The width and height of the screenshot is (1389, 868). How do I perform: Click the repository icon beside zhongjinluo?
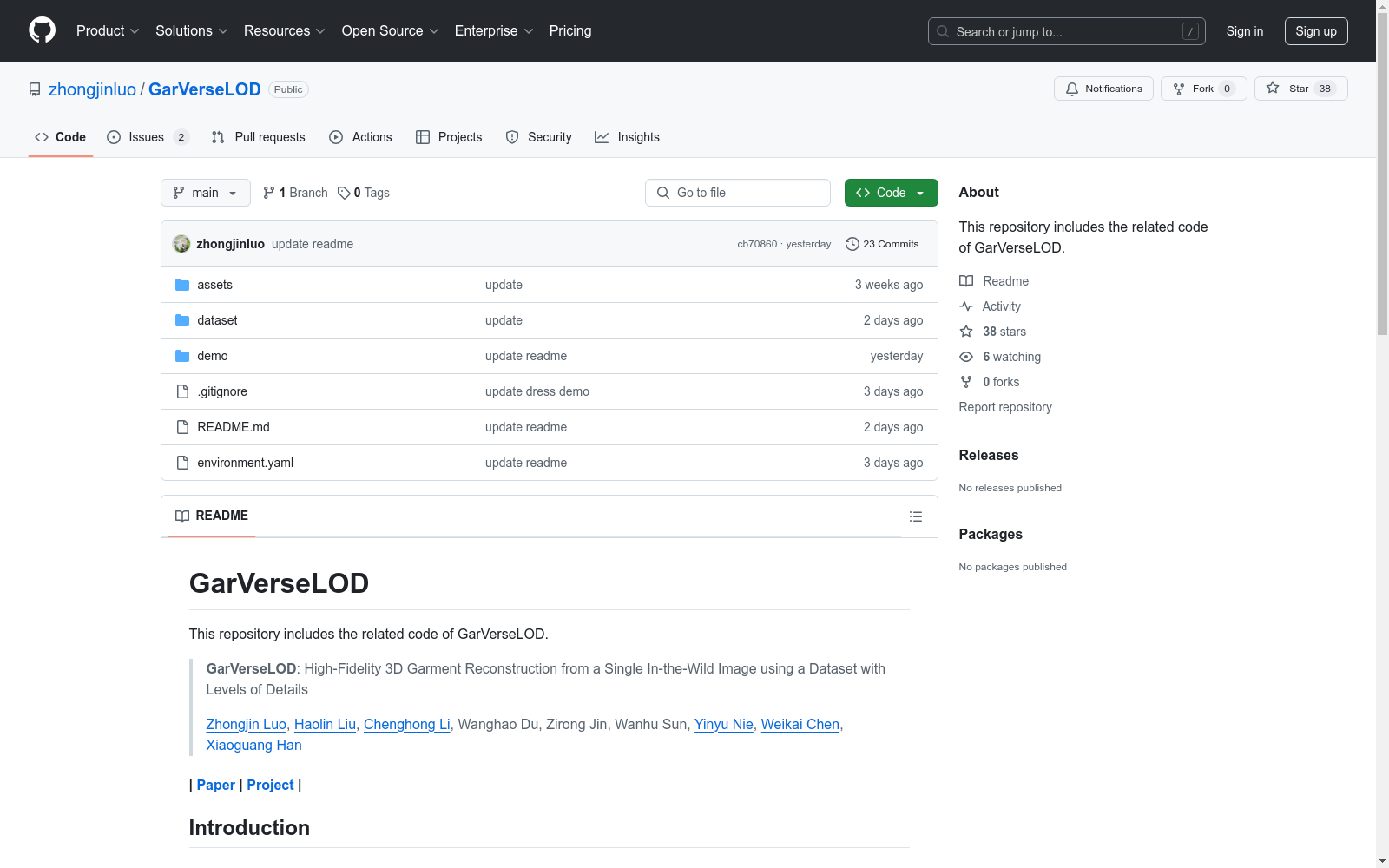[35, 89]
